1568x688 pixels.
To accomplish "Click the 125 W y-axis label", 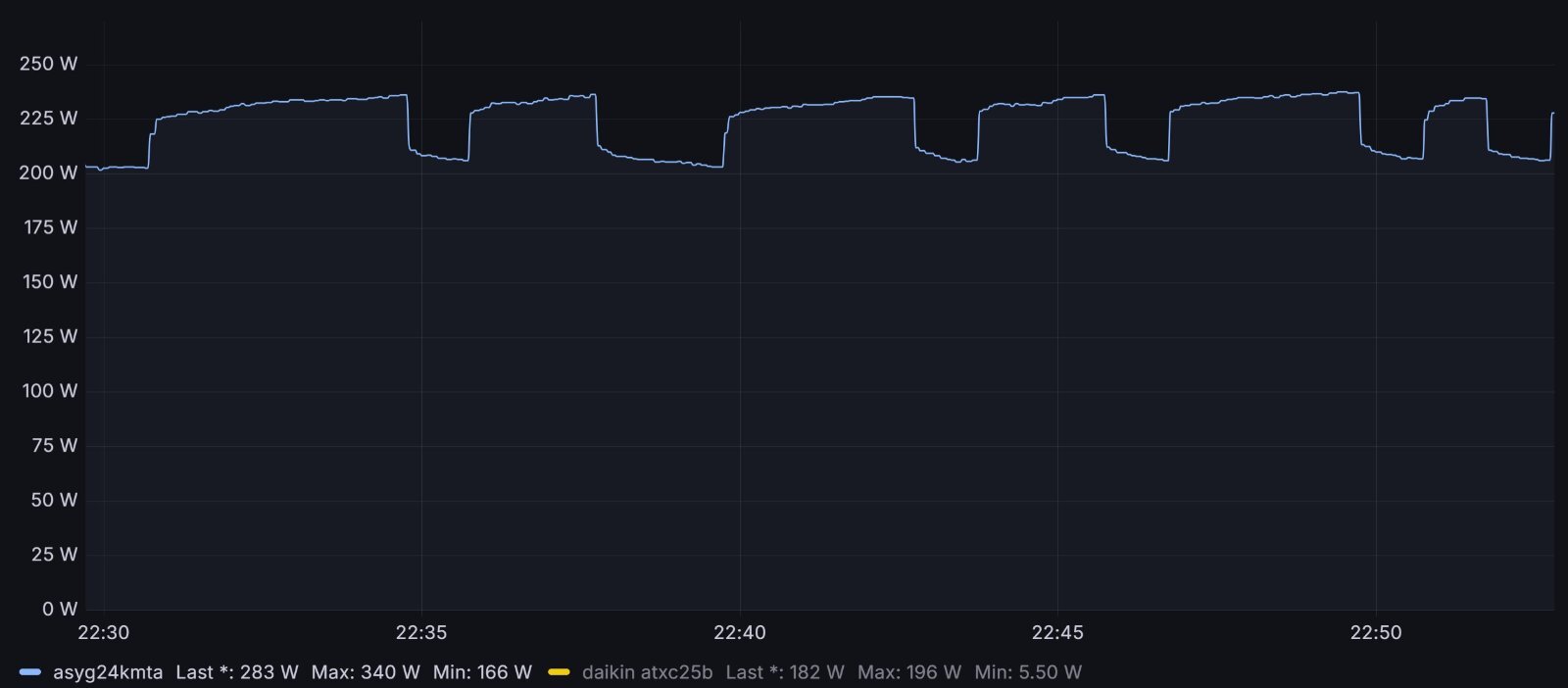I will click(50, 336).
